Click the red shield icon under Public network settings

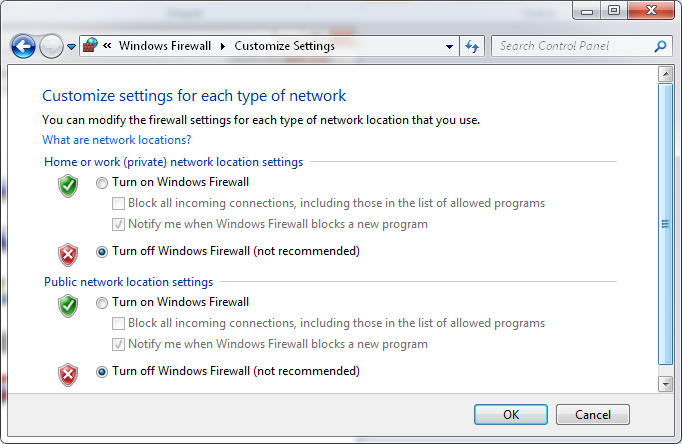pyautogui.click(x=68, y=375)
